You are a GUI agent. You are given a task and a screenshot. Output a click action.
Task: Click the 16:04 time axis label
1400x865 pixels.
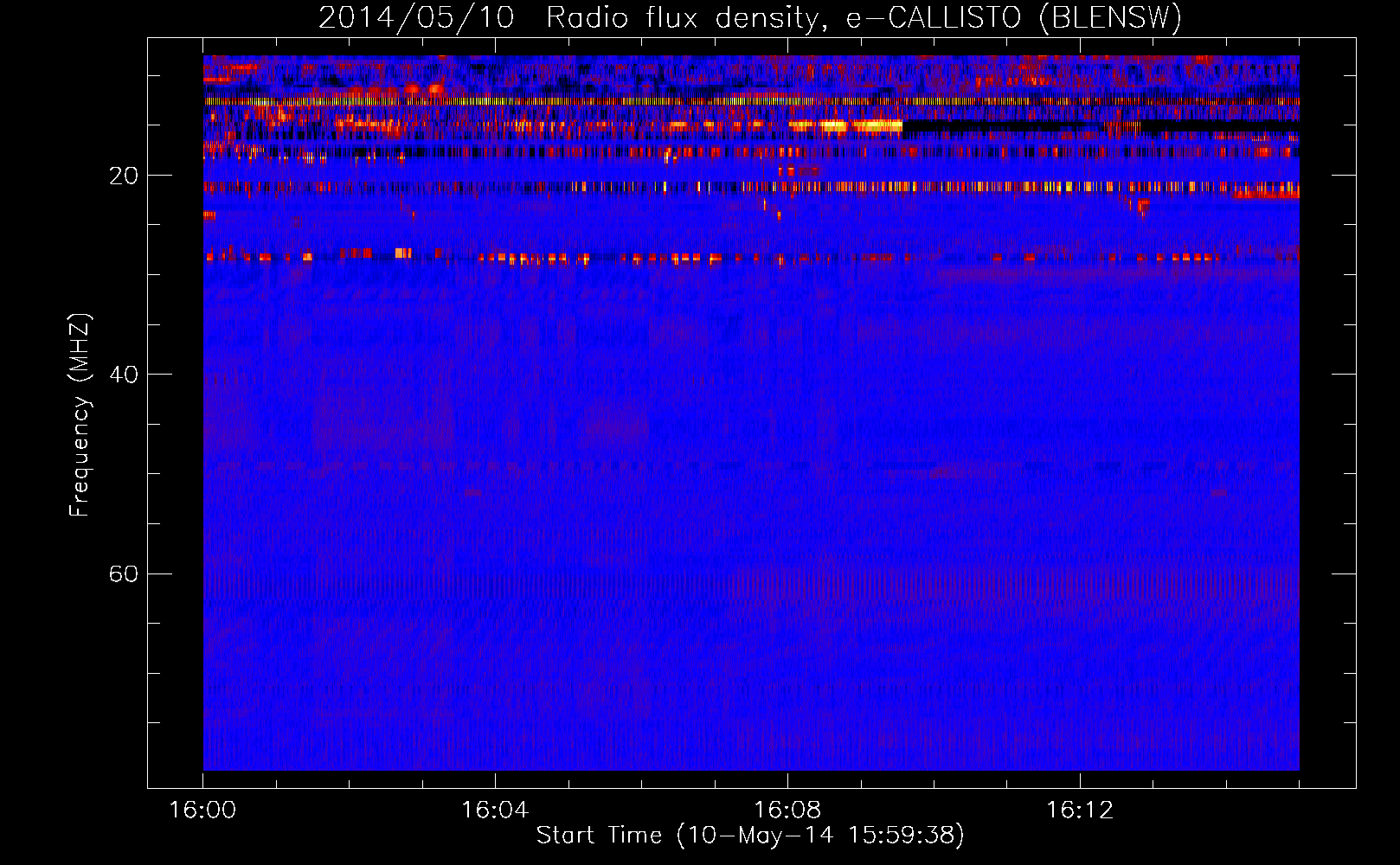pyautogui.click(x=495, y=811)
